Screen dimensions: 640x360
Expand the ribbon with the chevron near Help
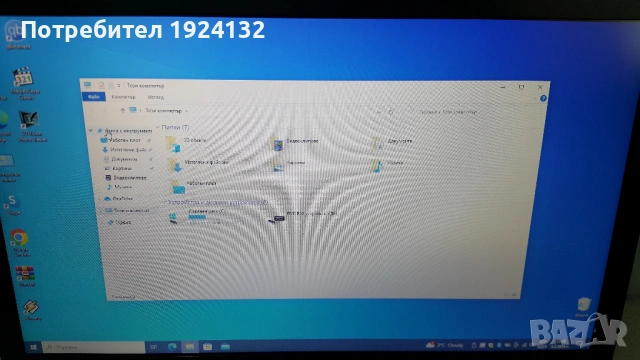tap(535, 98)
